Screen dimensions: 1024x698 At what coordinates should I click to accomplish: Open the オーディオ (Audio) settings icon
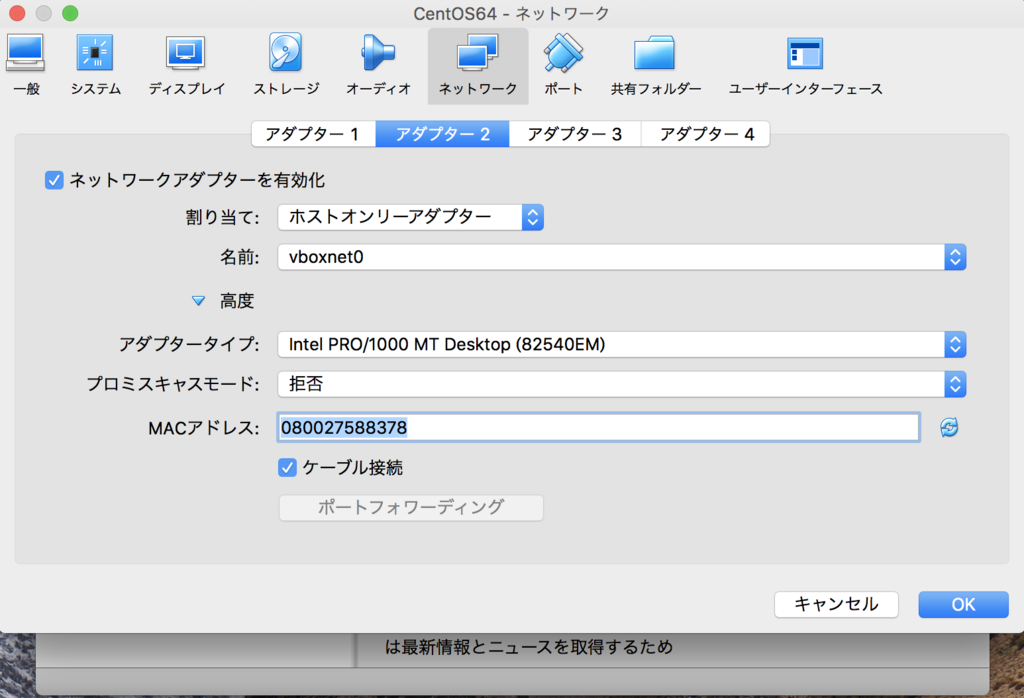point(378,65)
